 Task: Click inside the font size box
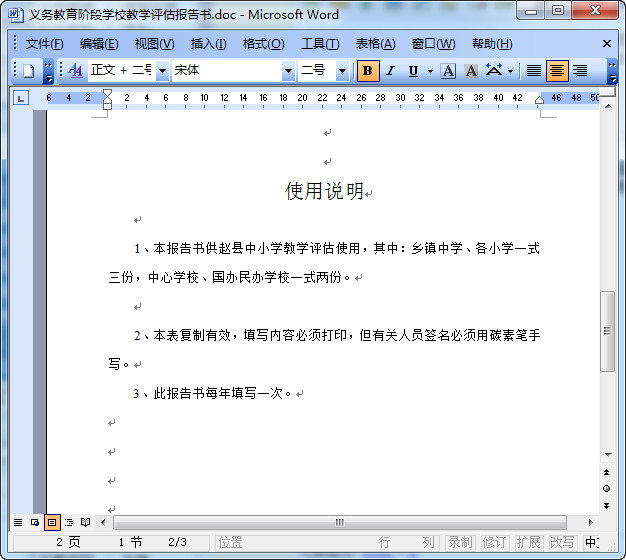tap(317, 71)
